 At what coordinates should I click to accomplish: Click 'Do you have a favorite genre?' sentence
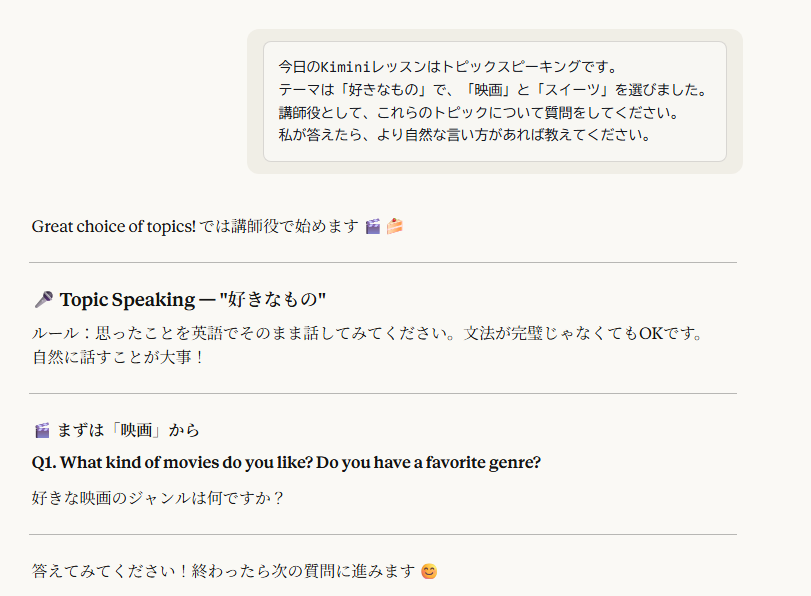click(431, 463)
